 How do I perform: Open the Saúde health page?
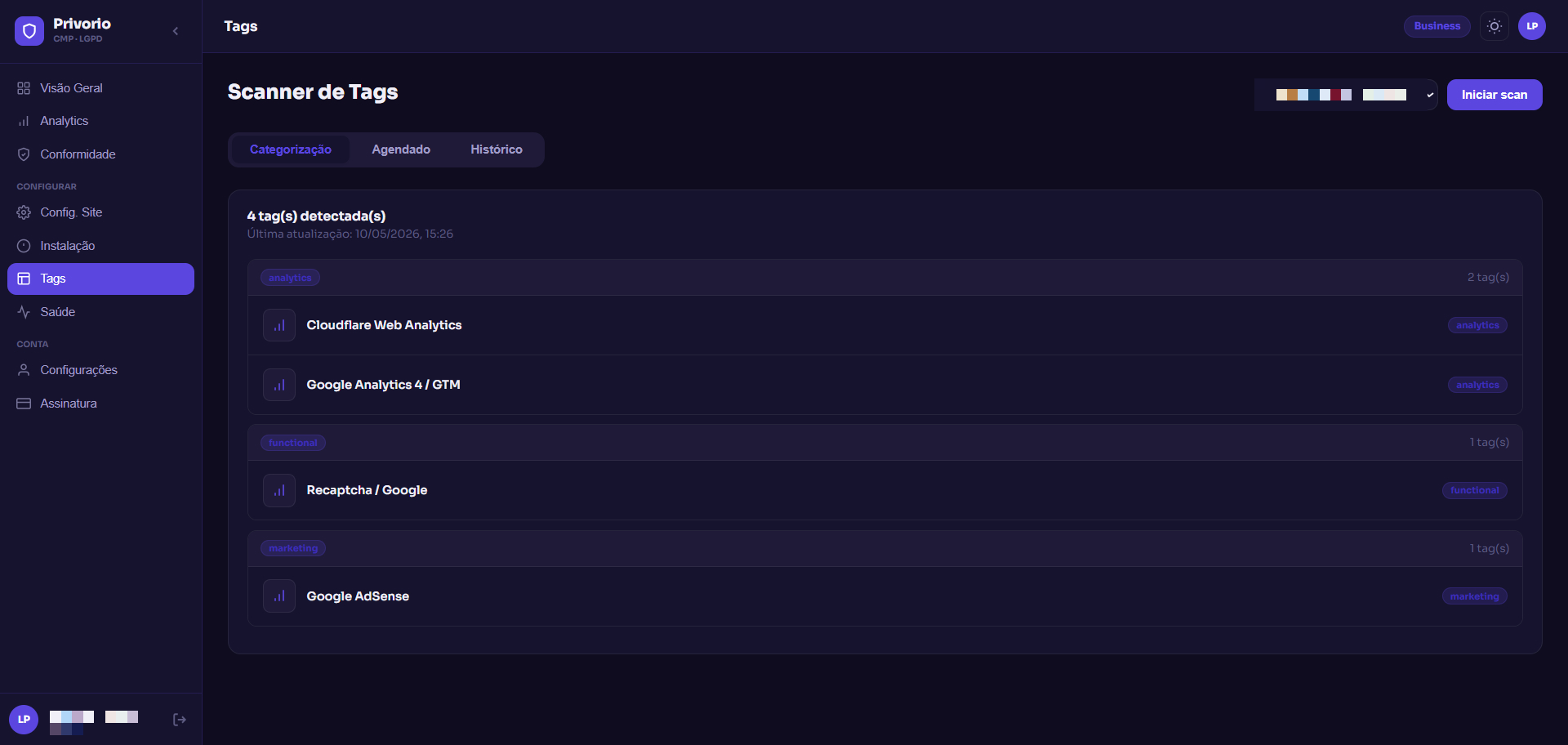pyautogui.click(x=100, y=312)
